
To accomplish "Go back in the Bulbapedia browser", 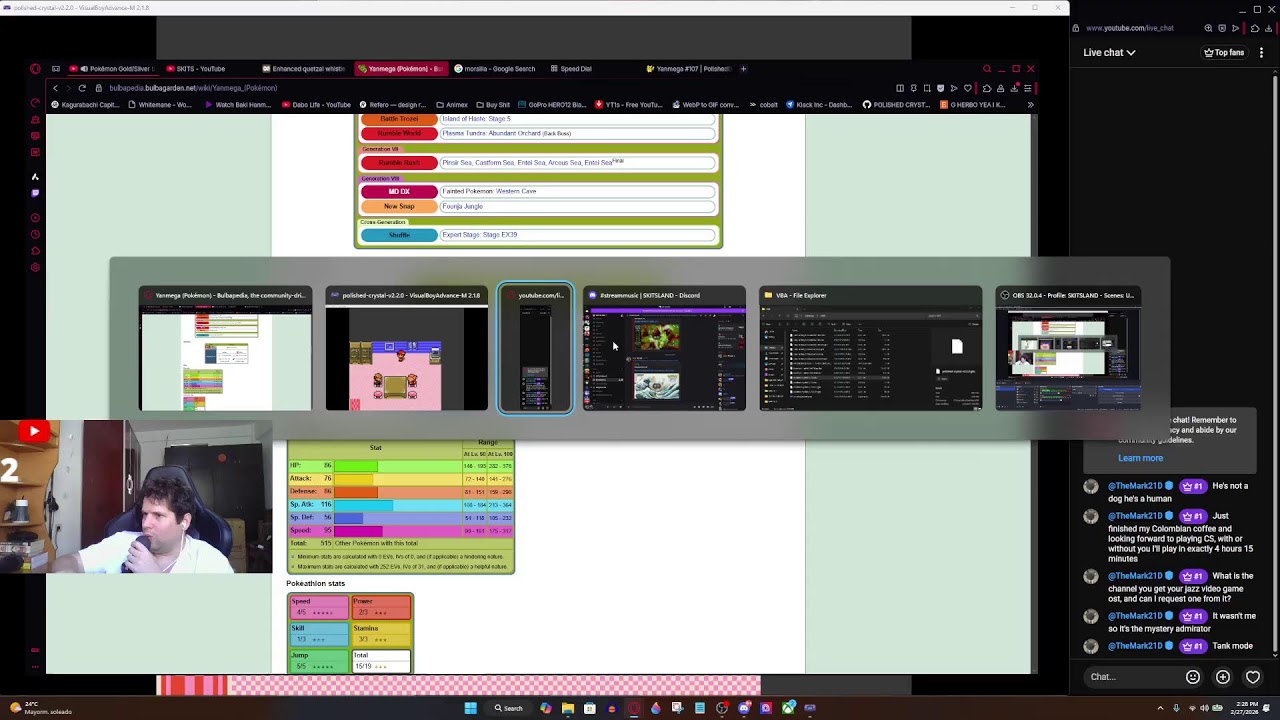I will coord(55,88).
